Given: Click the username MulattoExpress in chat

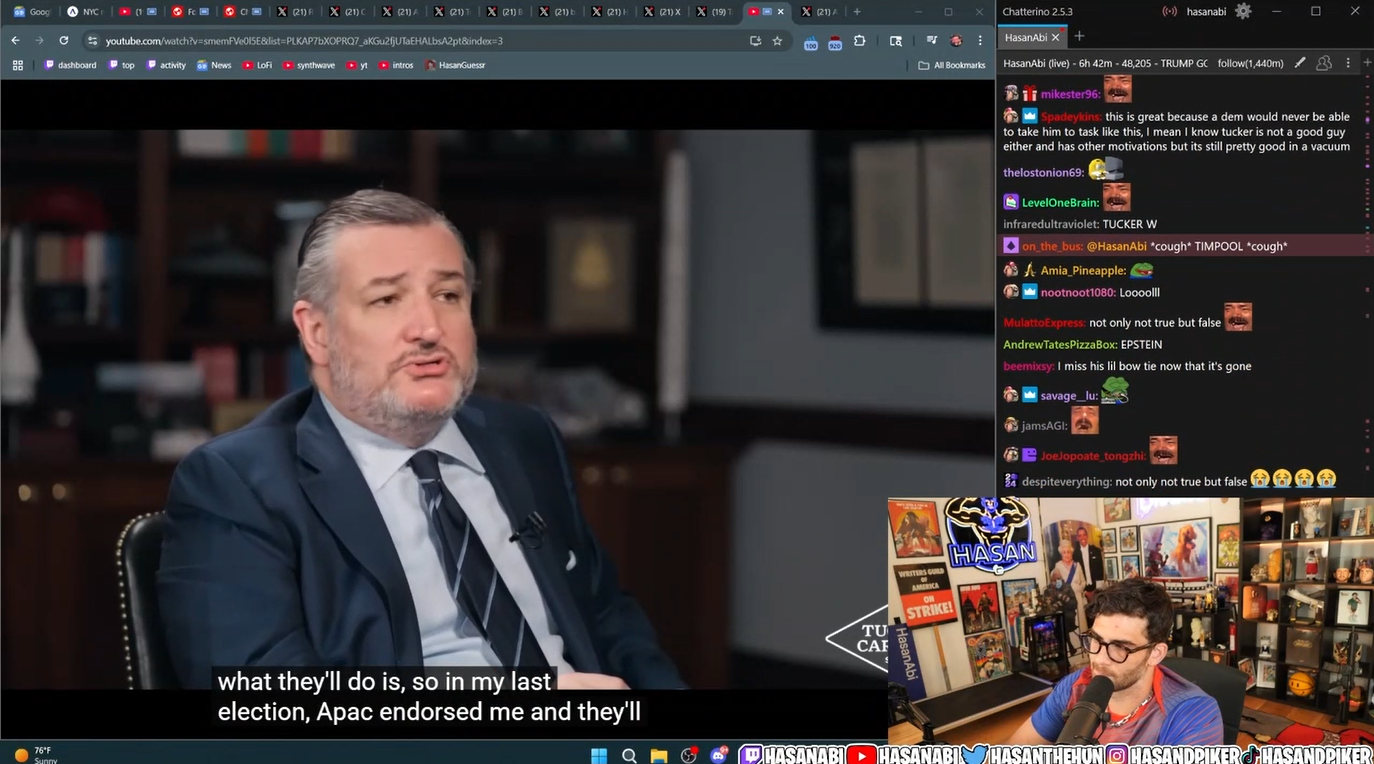Looking at the screenshot, I should 1044,323.
